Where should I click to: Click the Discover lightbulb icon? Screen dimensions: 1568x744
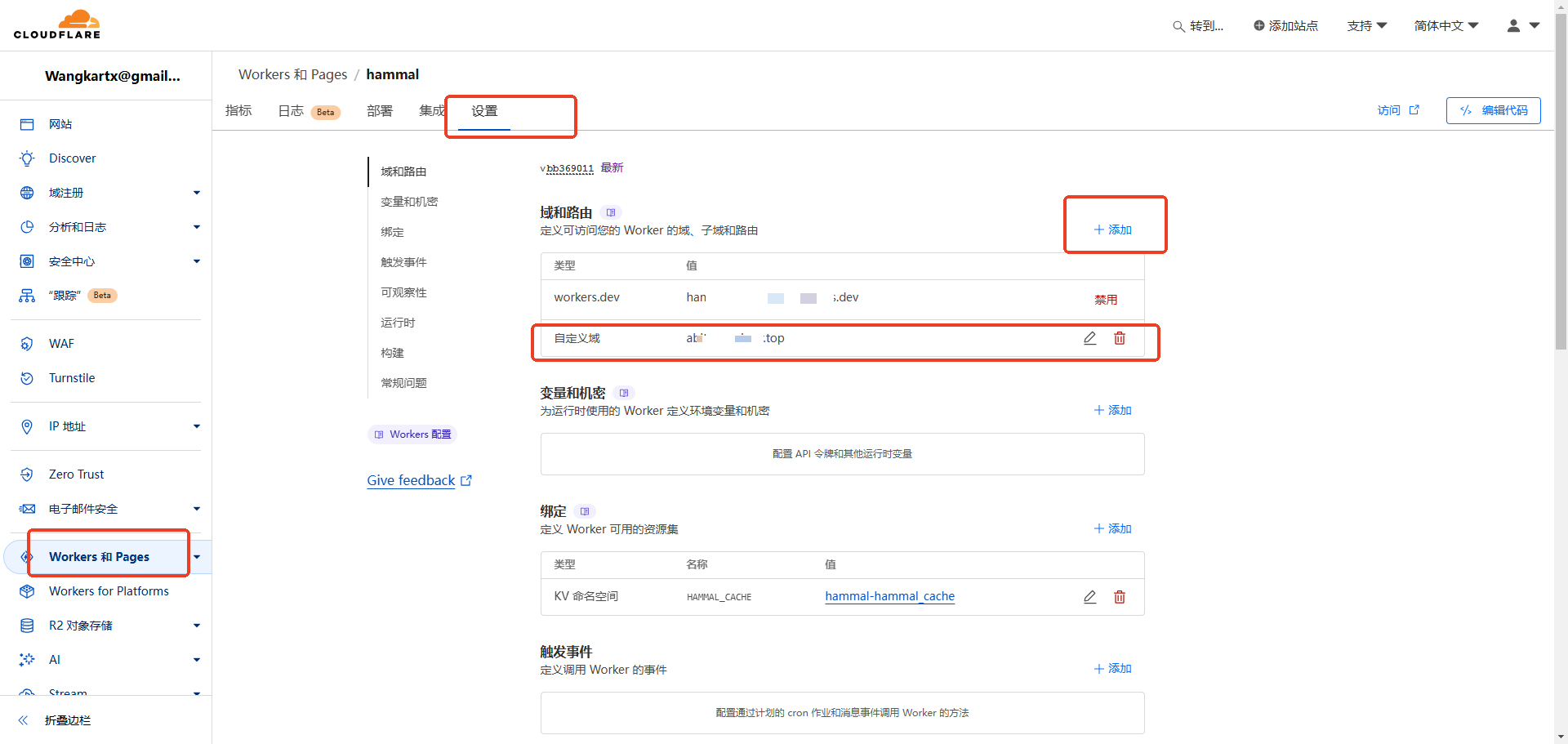pos(27,158)
